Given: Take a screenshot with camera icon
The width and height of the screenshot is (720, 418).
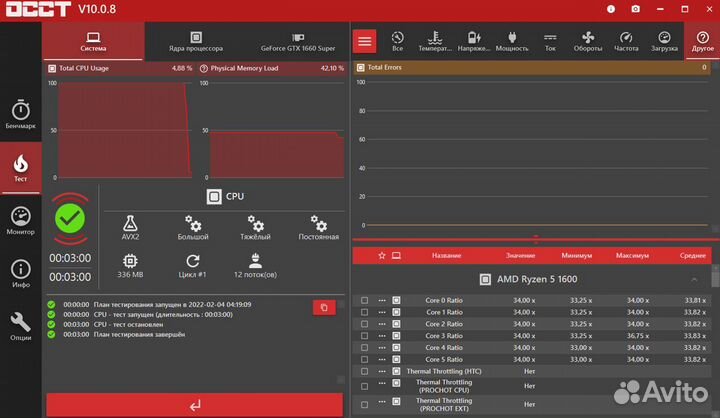Looking at the screenshot, I should (636, 9).
